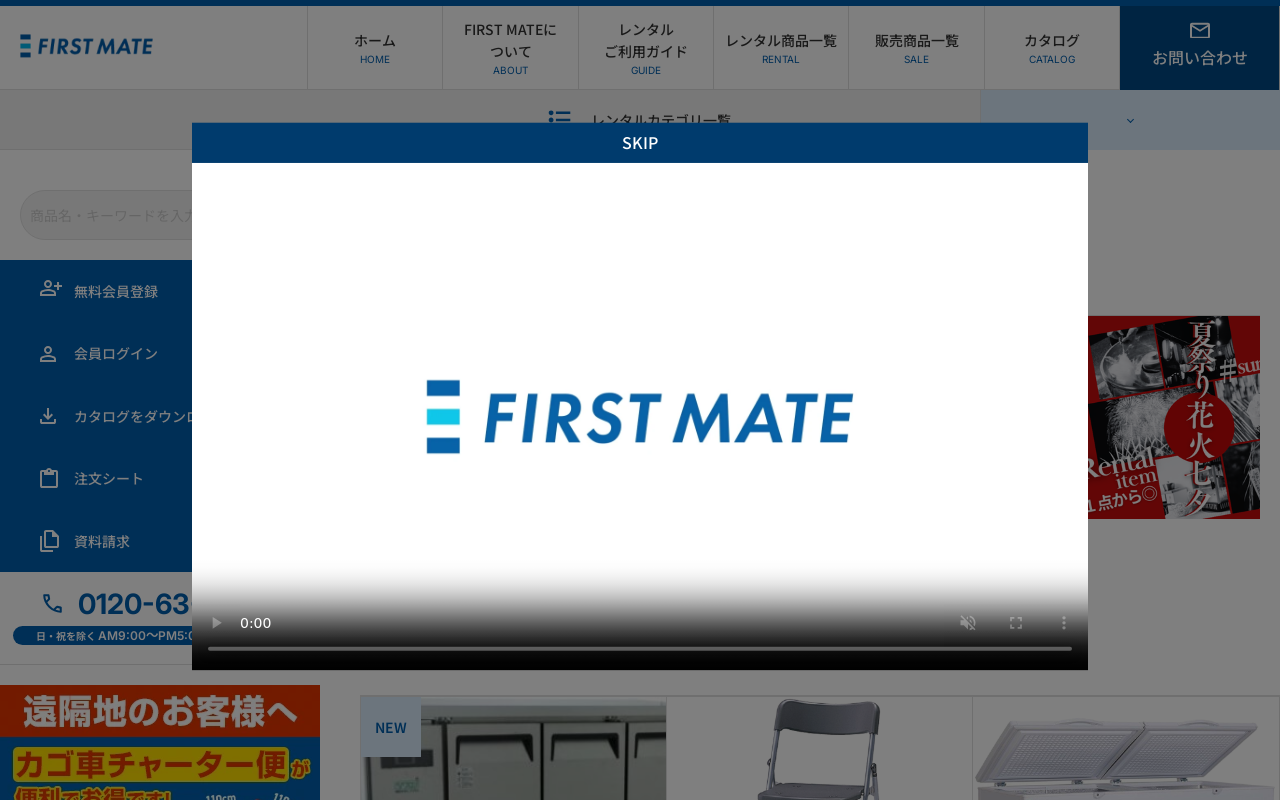Open FIRST MATEについて ABOUT menu
Image resolution: width=1280 pixels, height=800 pixels.
coord(510,48)
